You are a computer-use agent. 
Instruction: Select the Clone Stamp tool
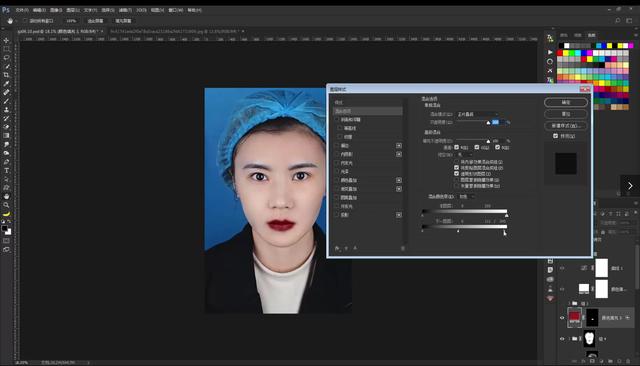(x=6, y=110)
